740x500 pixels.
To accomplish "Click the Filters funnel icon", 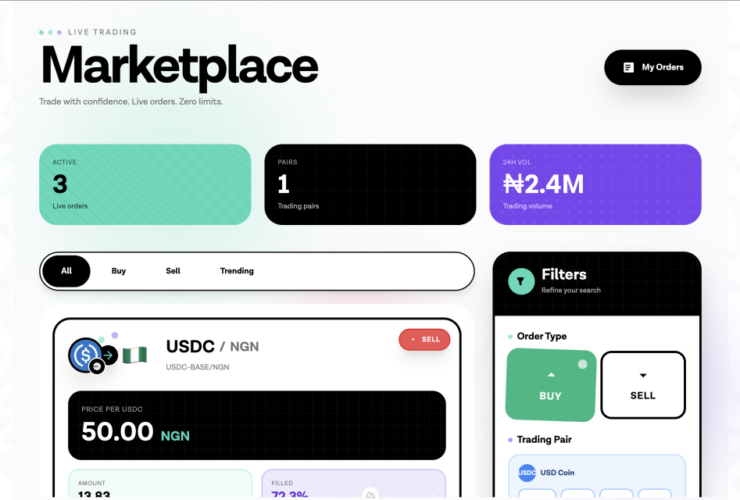I will tap(521, 281).
